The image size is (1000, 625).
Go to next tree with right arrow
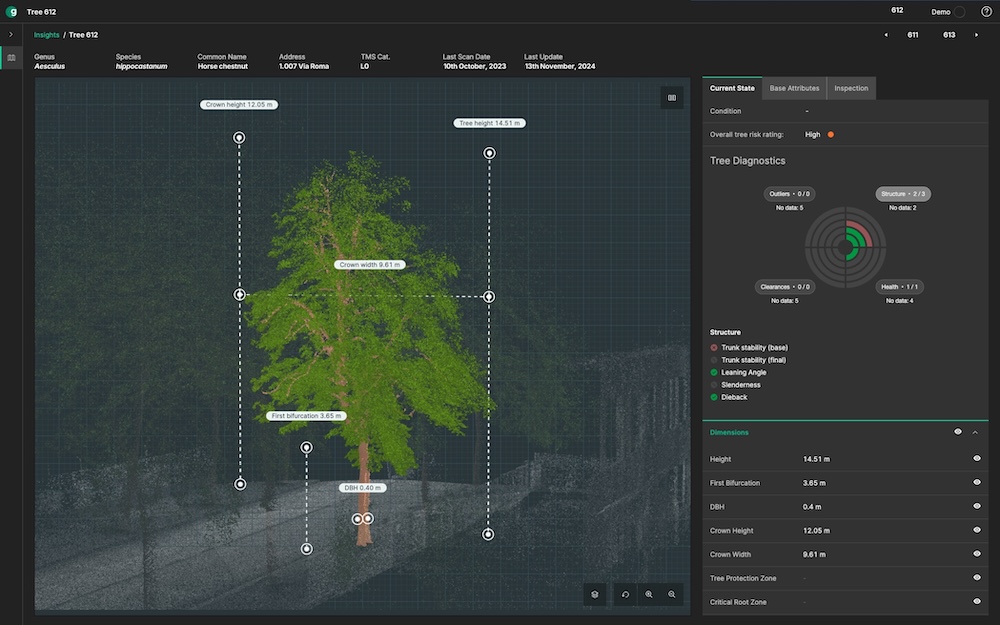click(976, 35)
